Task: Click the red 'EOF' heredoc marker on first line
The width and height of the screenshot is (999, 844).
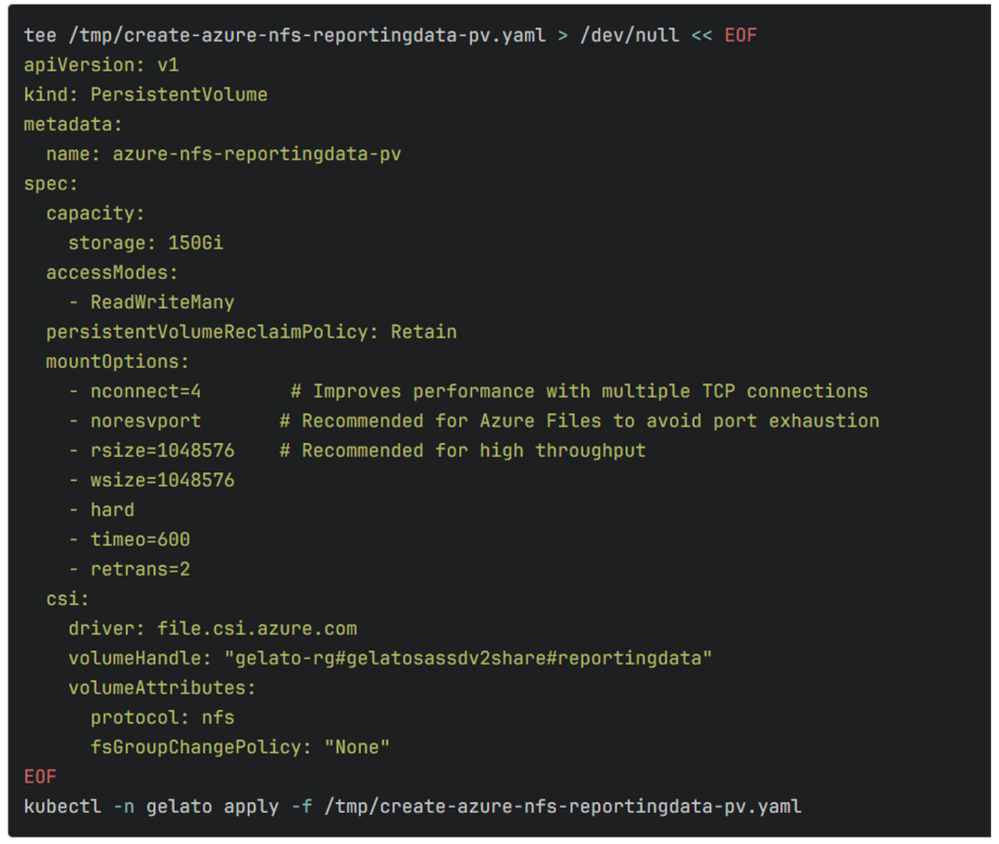Action: coord(740,35)
